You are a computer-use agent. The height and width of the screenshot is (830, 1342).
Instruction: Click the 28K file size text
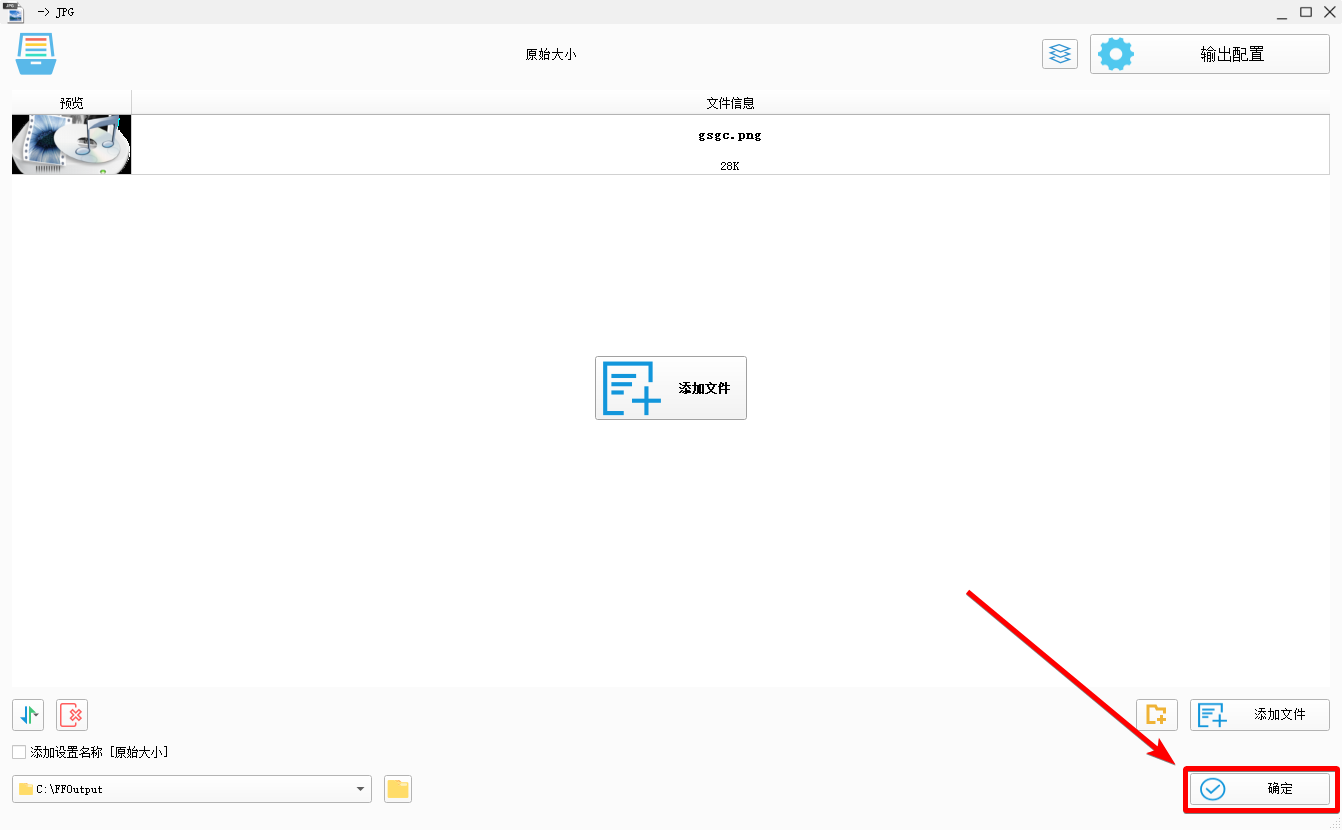[x=730, y=166]
